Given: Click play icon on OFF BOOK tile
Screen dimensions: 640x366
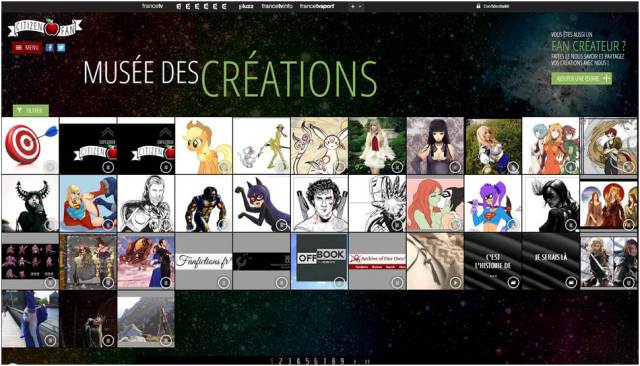Looking at the screenshot, I should point(340,282).
